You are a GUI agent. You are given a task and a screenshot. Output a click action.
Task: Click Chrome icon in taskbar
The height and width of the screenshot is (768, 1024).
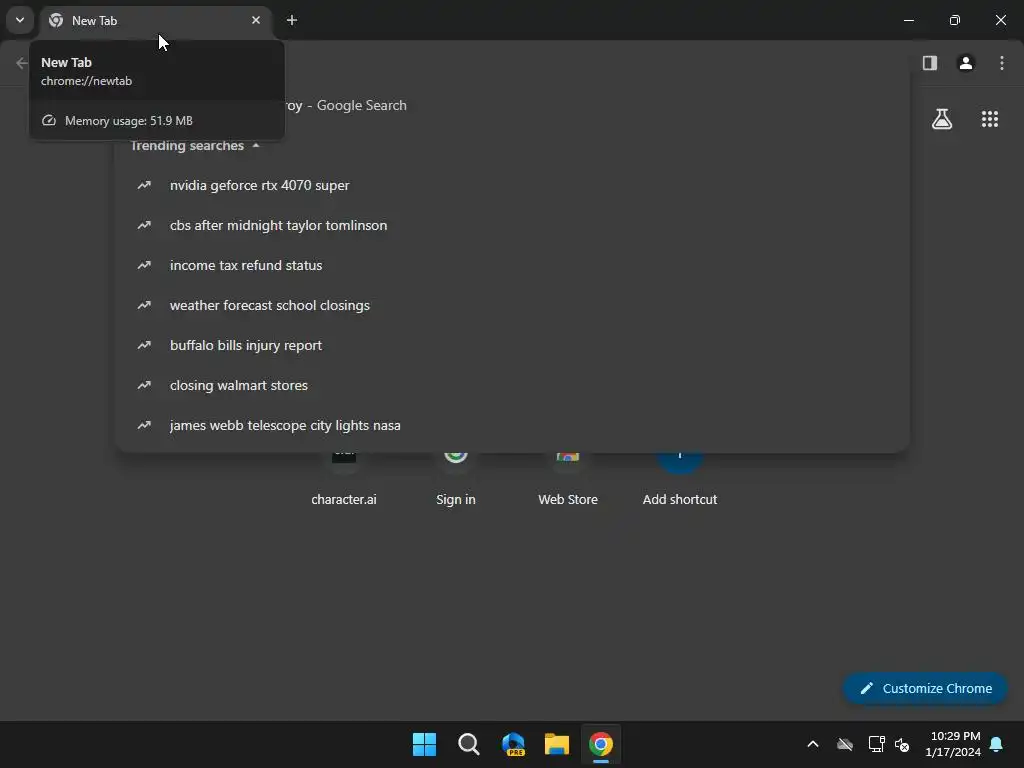point(601,744)
